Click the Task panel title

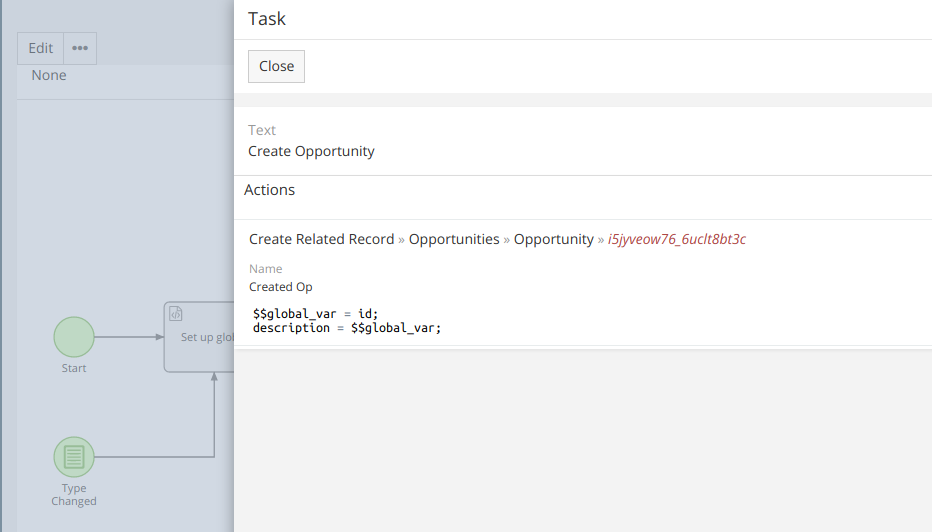tap(267, 18)
